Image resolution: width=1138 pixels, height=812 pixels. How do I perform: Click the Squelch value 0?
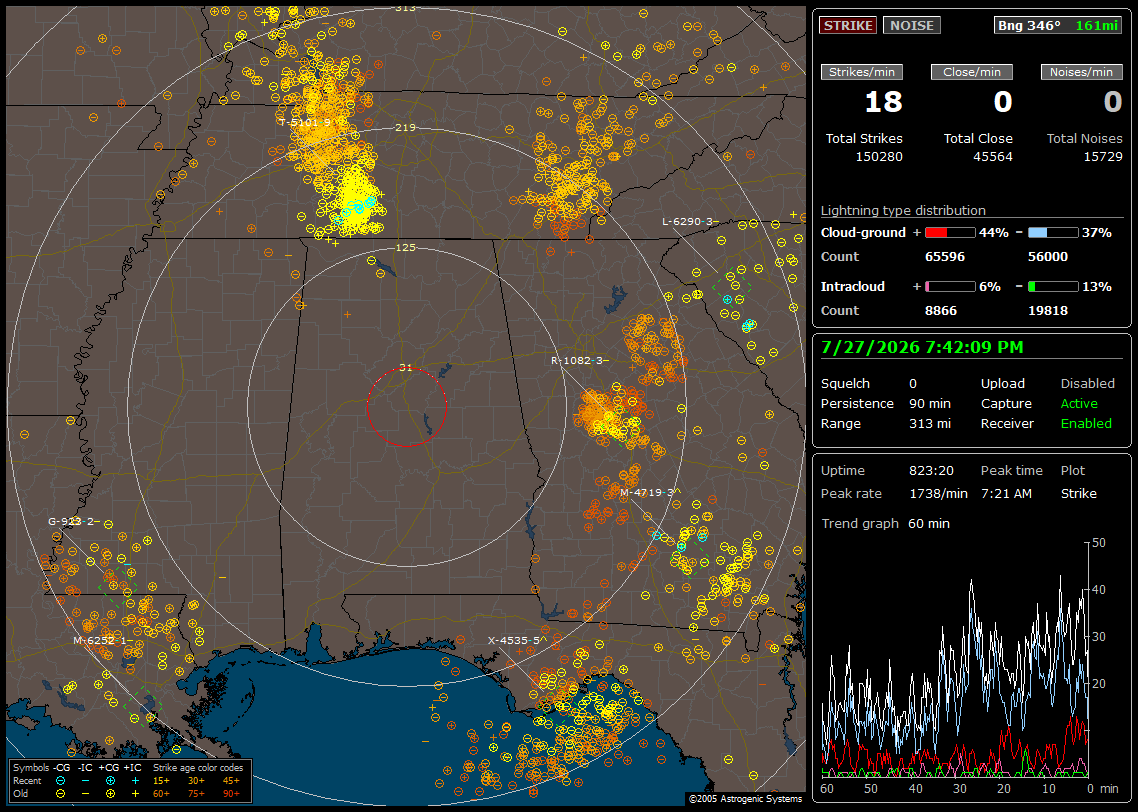913,384
